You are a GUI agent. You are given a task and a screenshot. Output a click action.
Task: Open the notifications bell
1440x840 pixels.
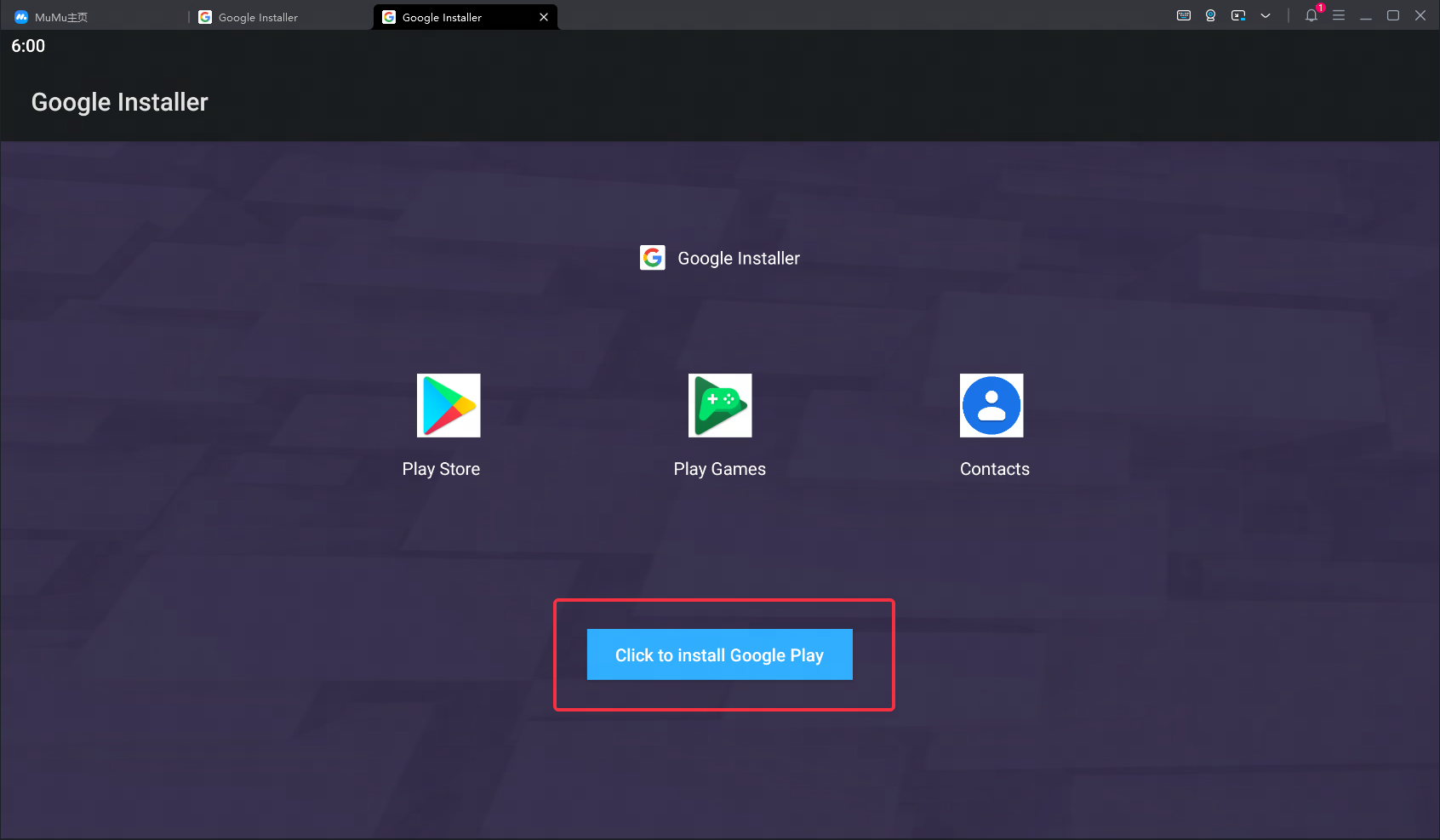(x=1311, y=15)
